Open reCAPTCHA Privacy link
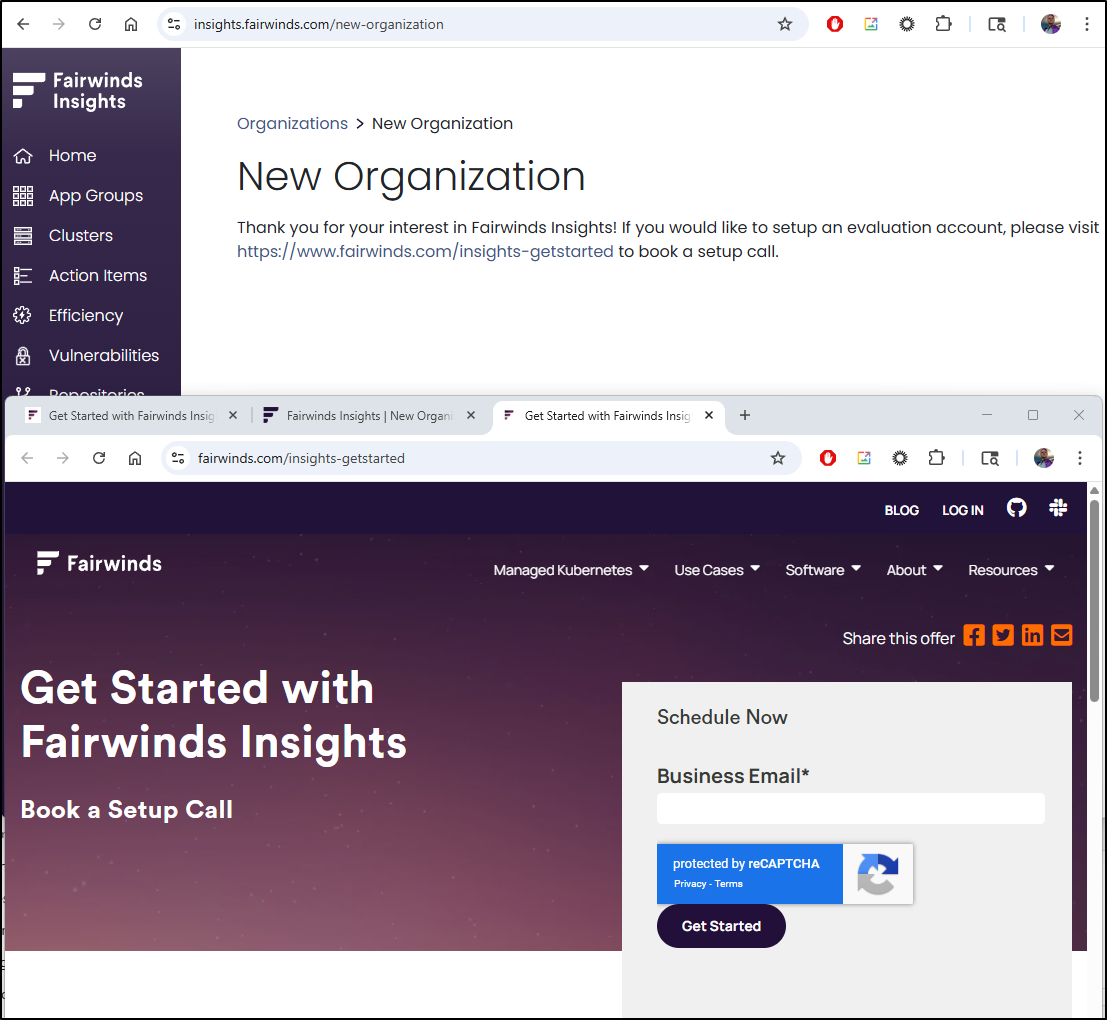 (689, 884)
